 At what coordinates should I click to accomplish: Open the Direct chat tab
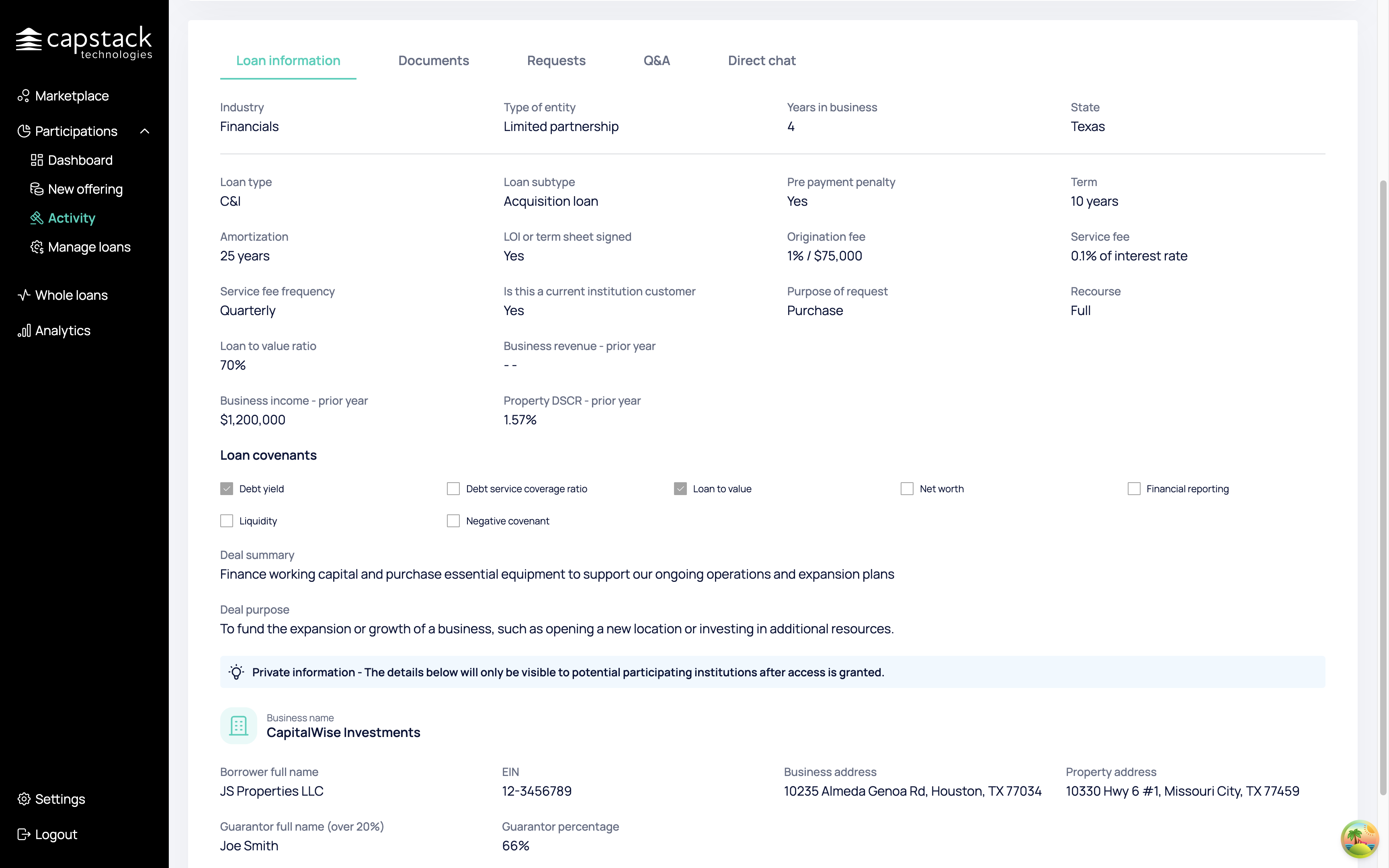(x=762, y=61)
